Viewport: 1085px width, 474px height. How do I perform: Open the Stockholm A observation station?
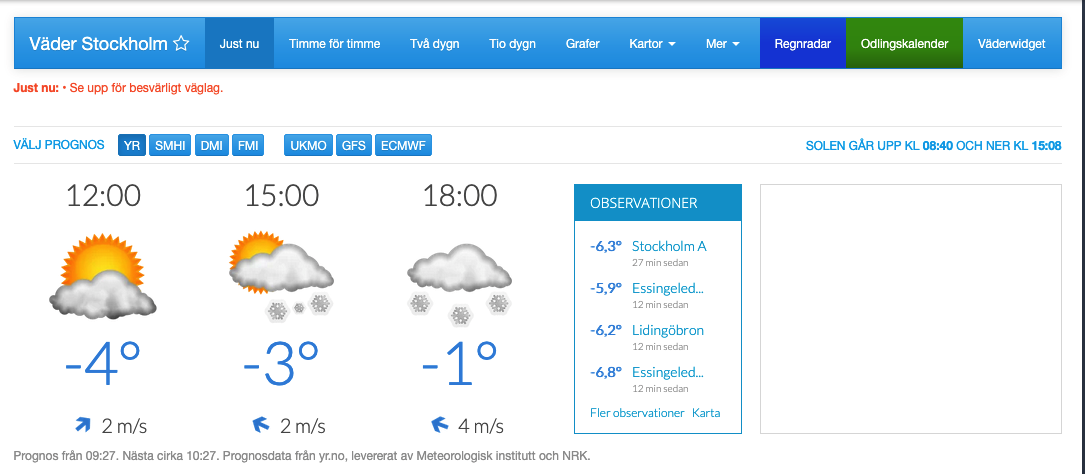(670, 246)
